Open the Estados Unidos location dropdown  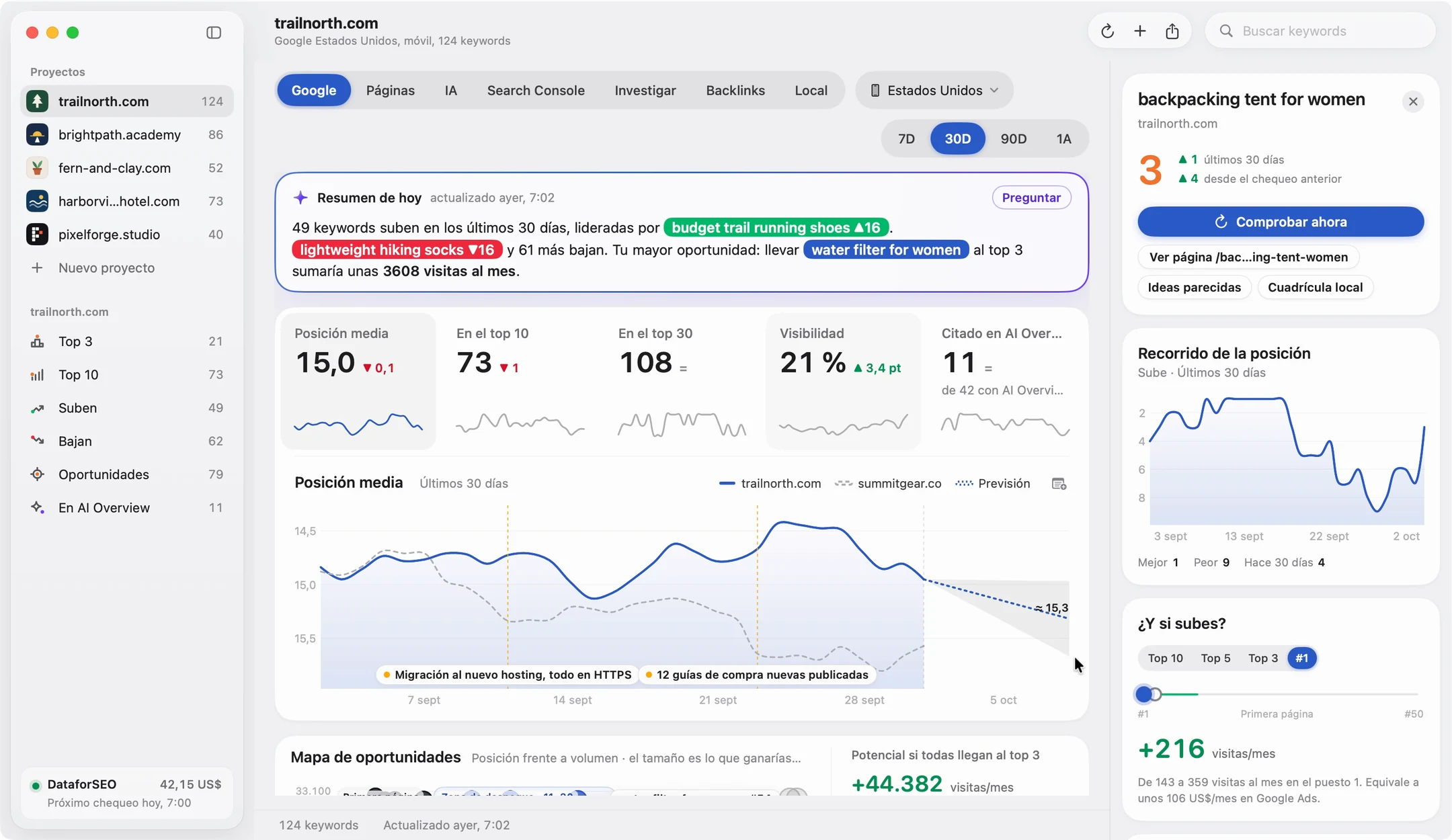coord(934,90)
